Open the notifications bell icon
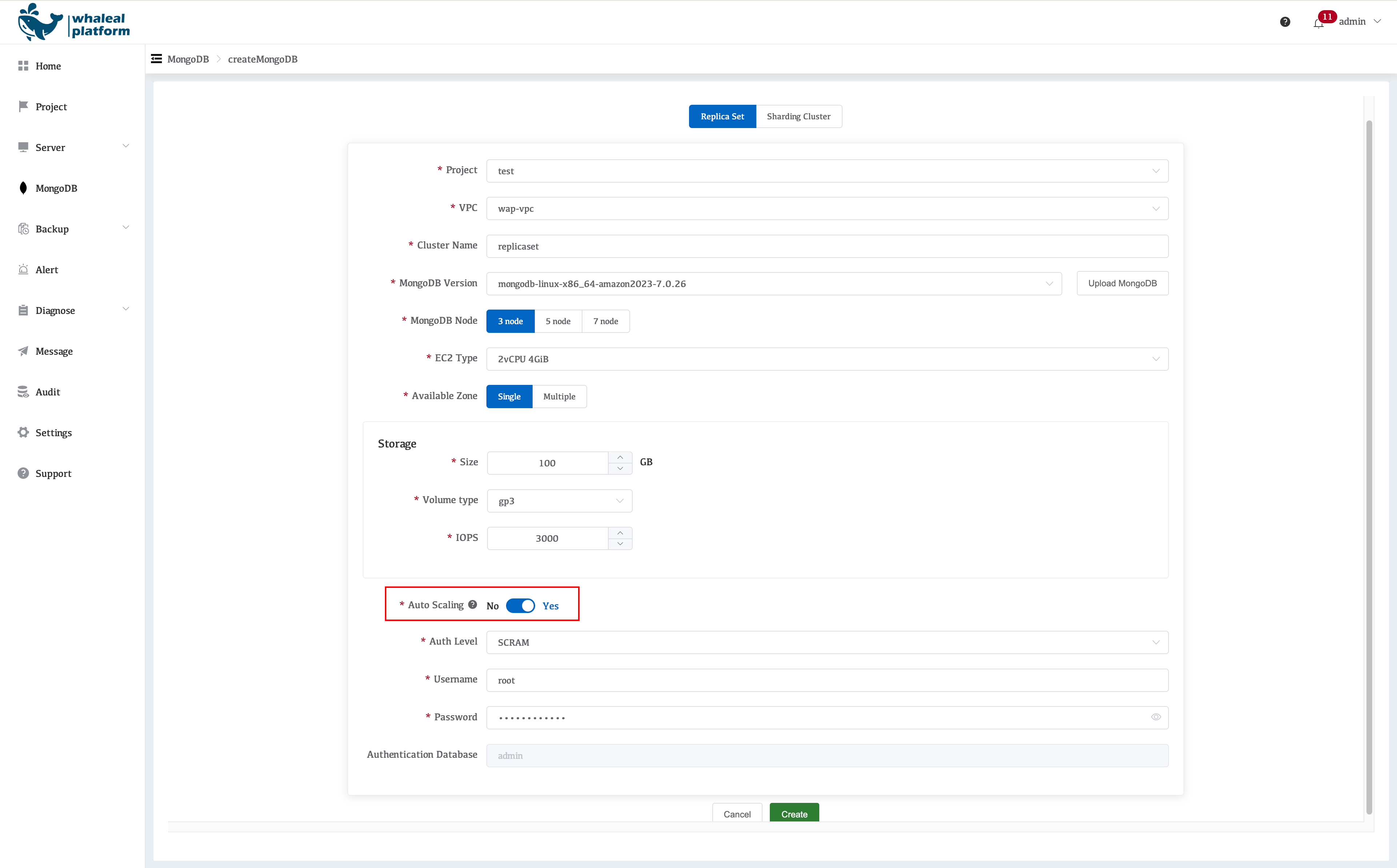Image resolution: width=1397 pixels, height=868 pixels. [x=1318, y=23]
